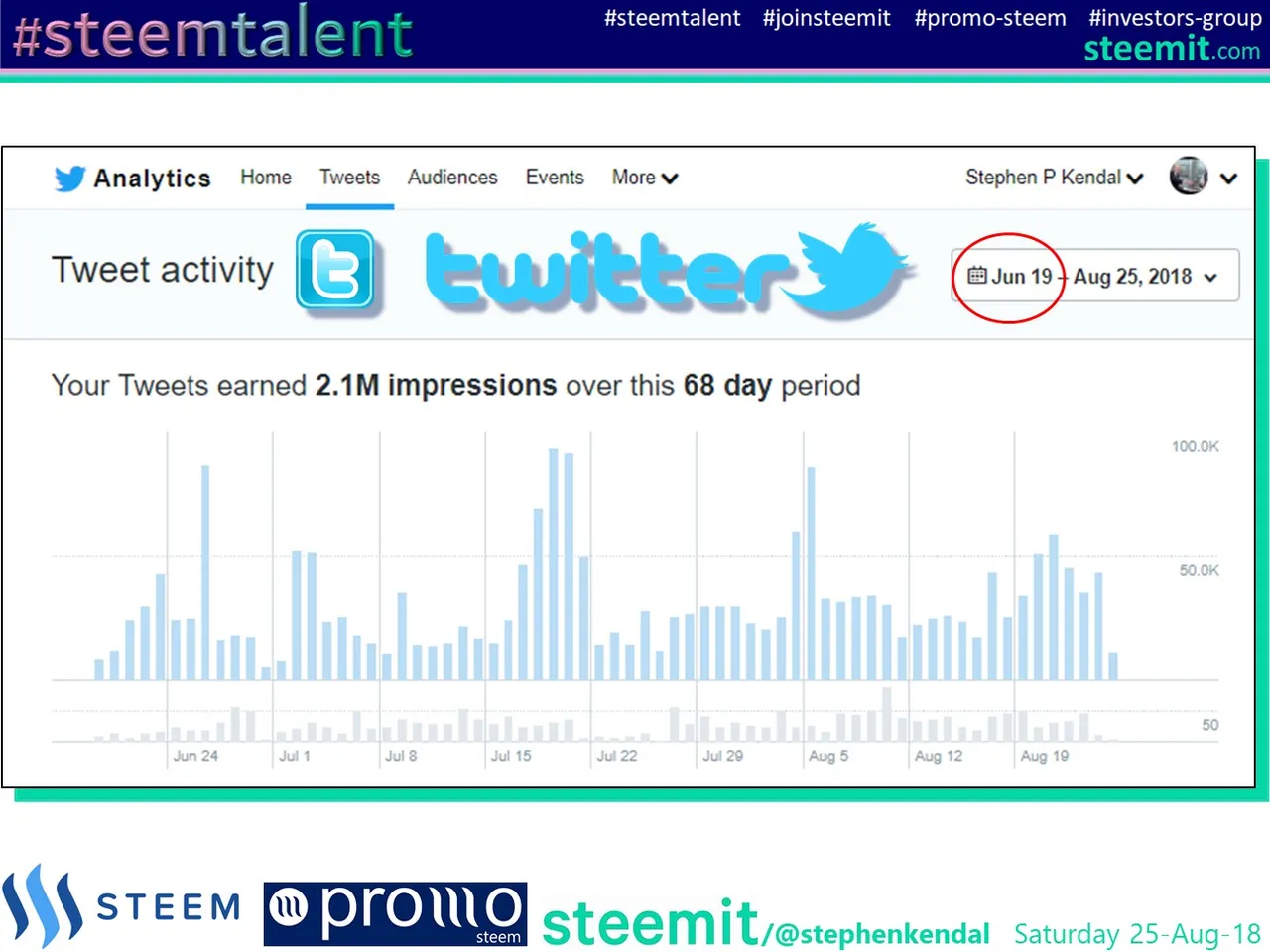Click the Twitter bird Analytics logo
Viewport: 1270px width, 952px height.
(x=69, y=178)
